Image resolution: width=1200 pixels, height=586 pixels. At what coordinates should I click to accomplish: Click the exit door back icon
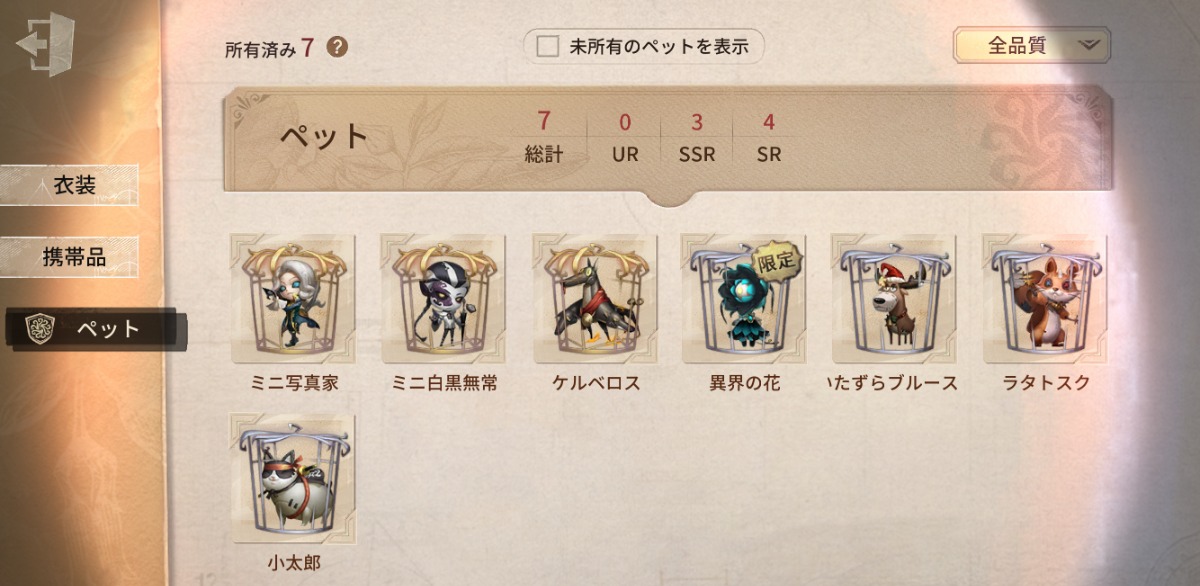46,46
